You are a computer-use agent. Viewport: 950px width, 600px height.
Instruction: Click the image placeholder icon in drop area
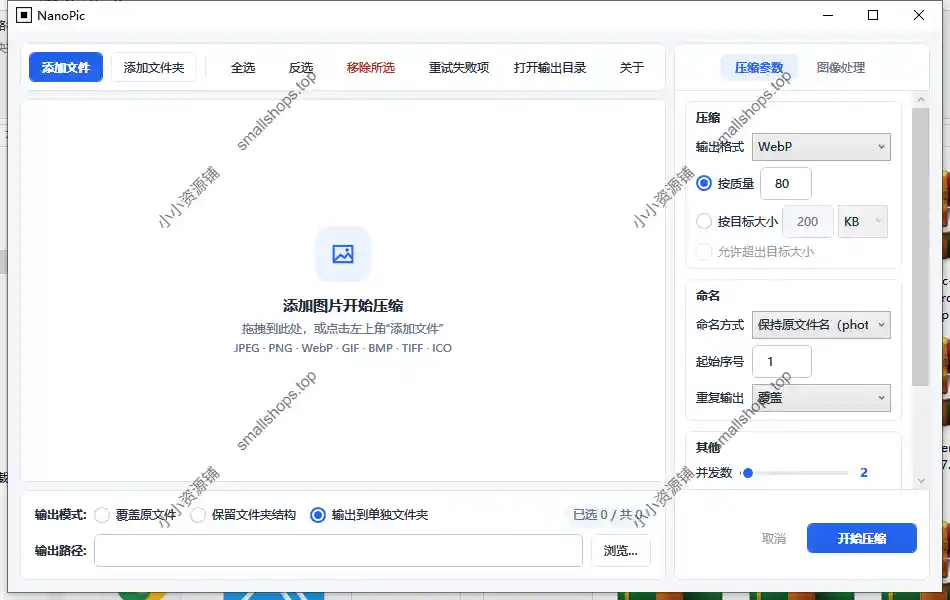[x=343, y=254]
